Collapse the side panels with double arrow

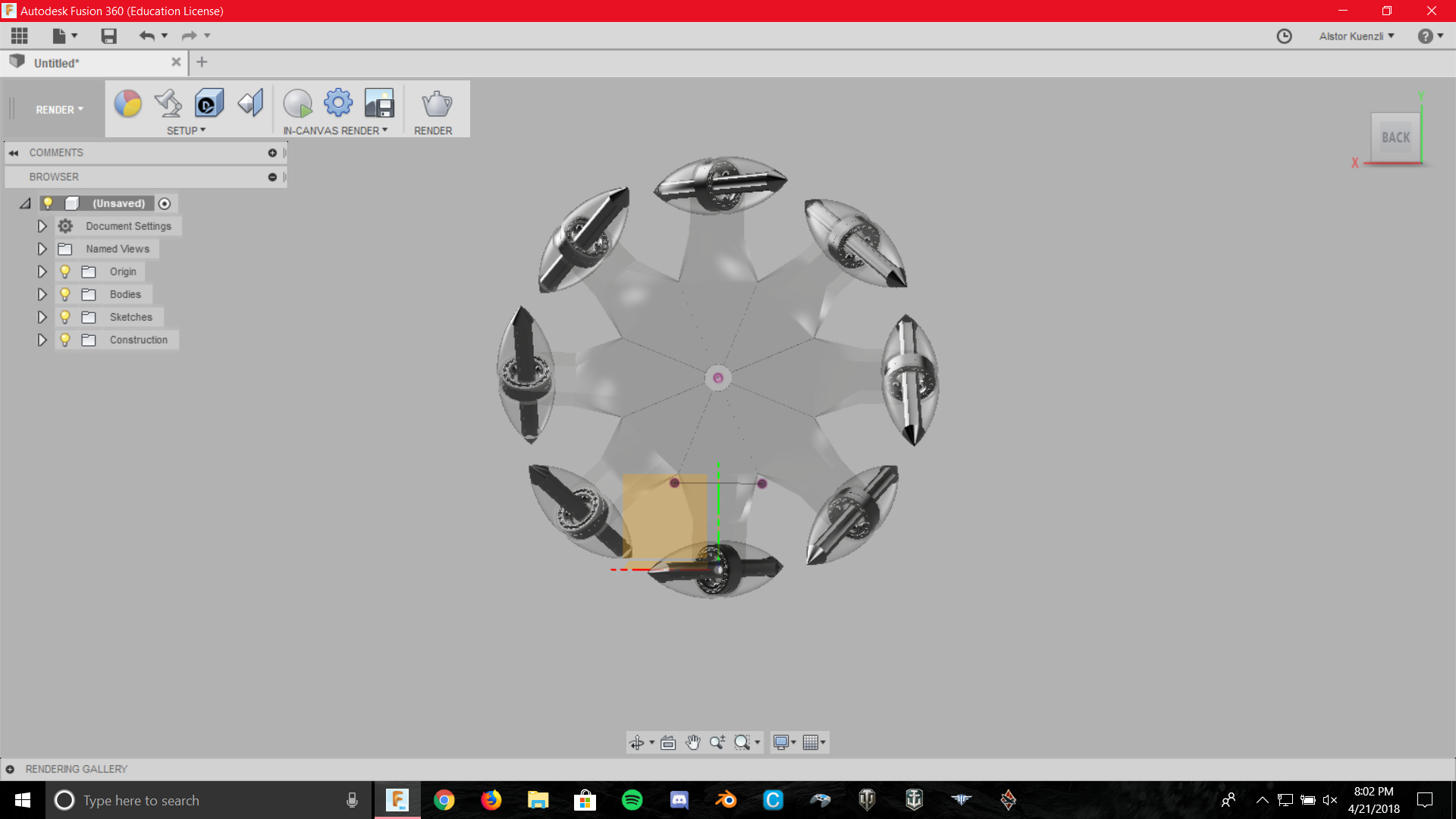click(14, 153)
